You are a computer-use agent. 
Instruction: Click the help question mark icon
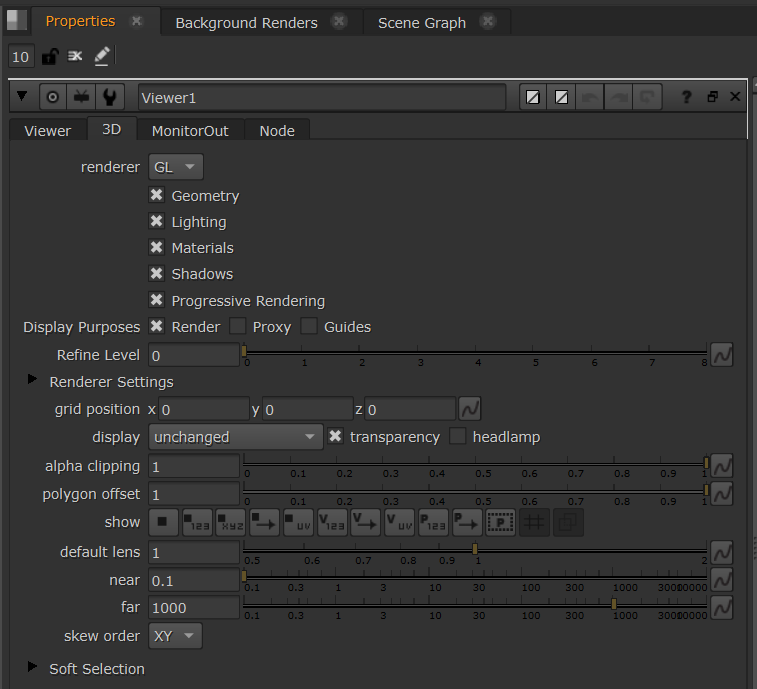(x=686, y=97)
